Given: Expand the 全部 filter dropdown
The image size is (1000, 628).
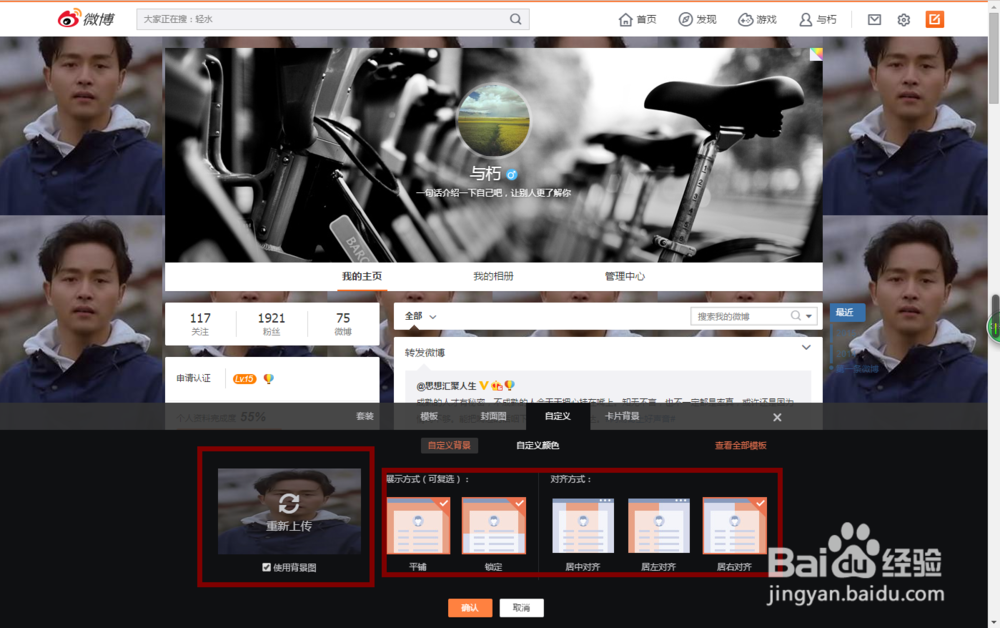Looking at the screenshot, I should (x=420, y=316).
